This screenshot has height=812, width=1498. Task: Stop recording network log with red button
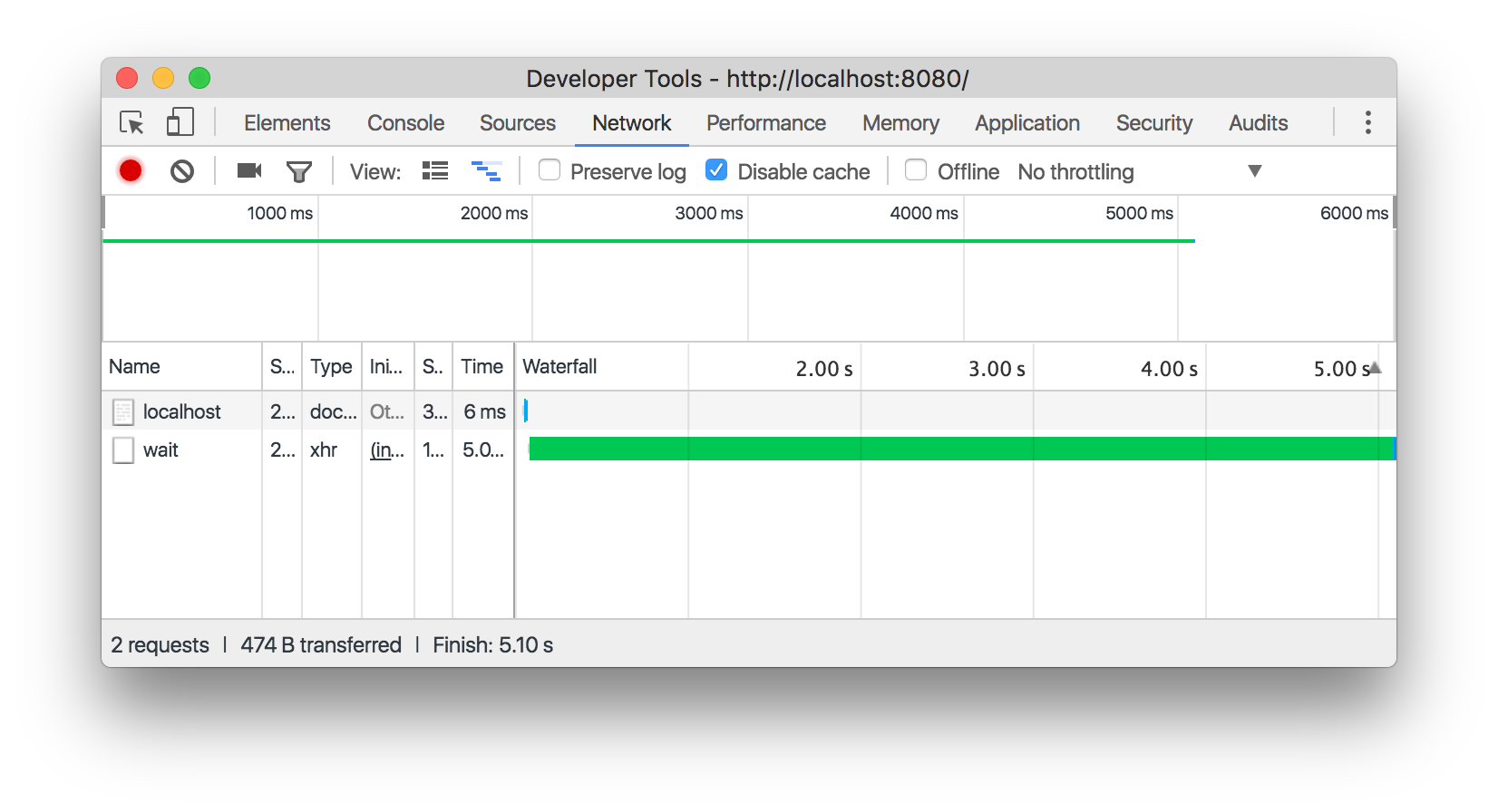(x=131, y=170)
